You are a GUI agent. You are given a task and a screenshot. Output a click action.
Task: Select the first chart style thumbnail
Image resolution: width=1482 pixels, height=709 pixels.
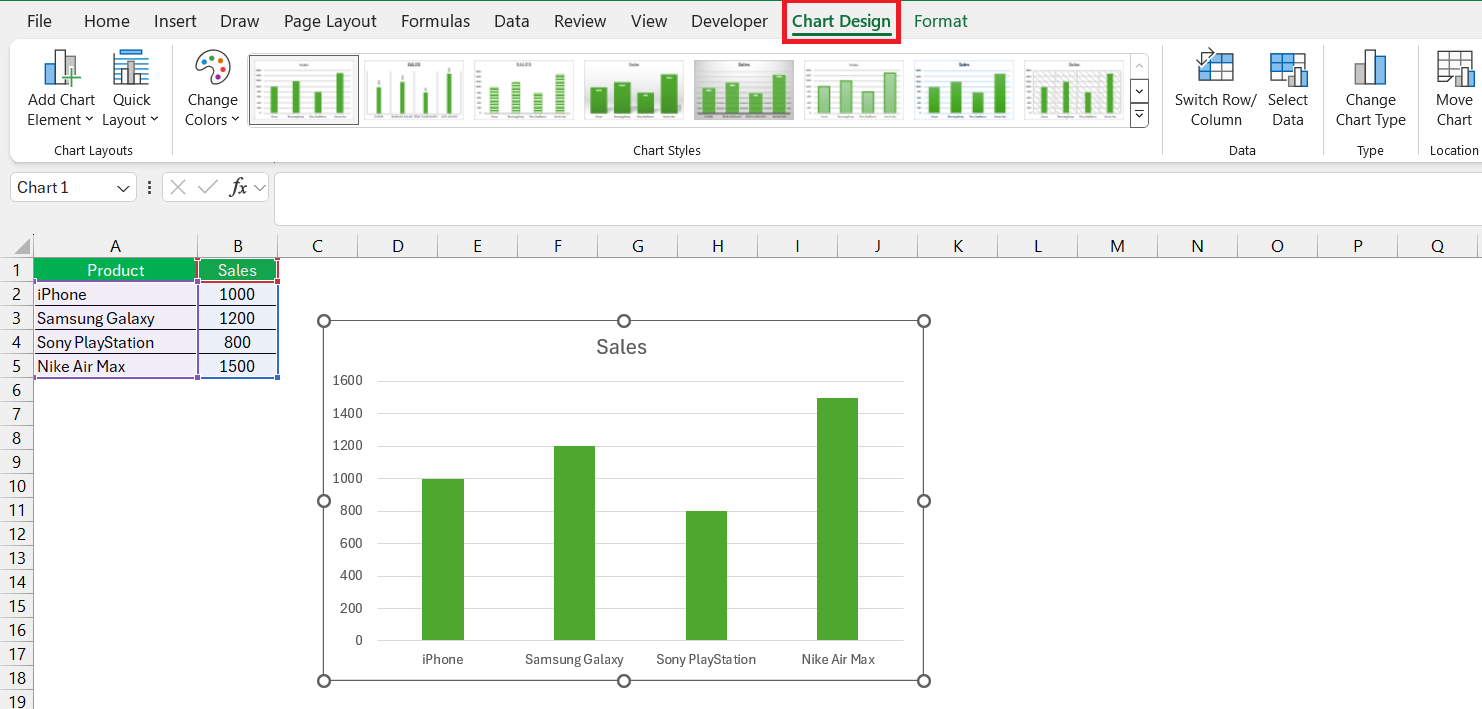[x=304, y=90]
